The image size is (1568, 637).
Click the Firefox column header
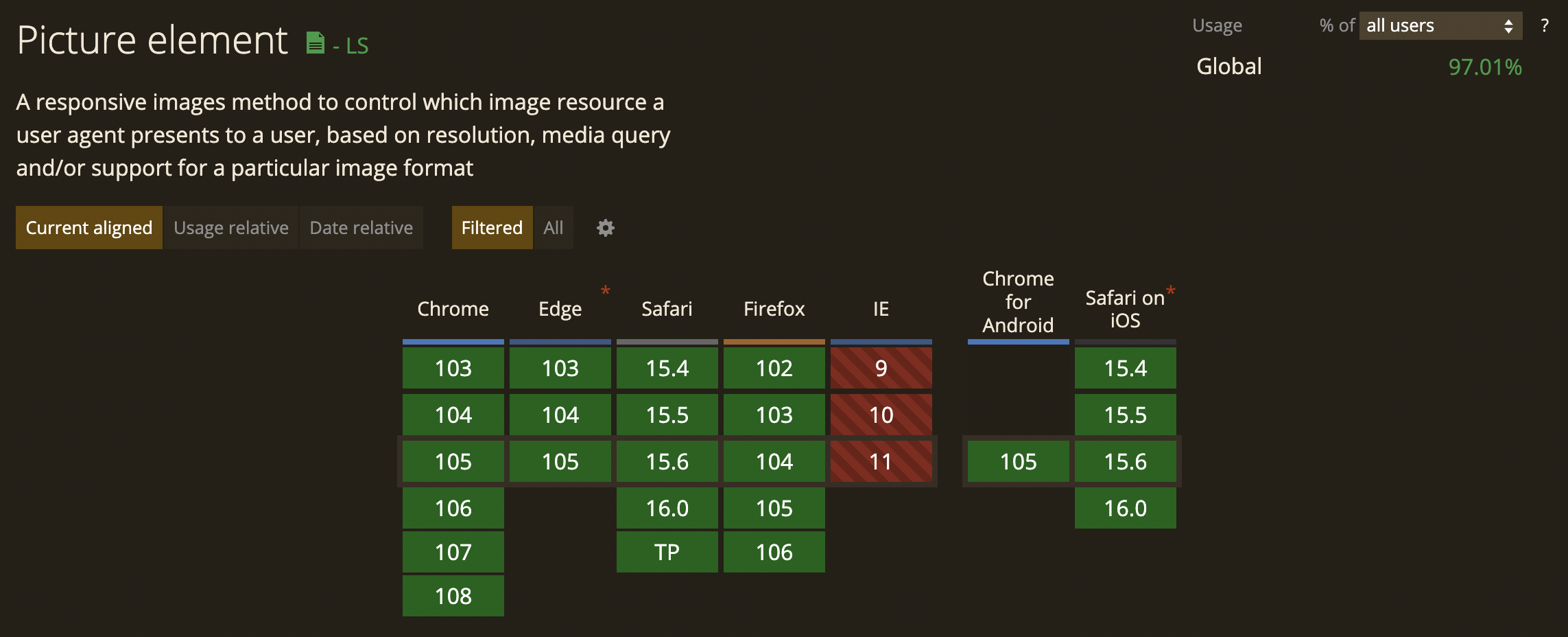[x=774, y=309]
